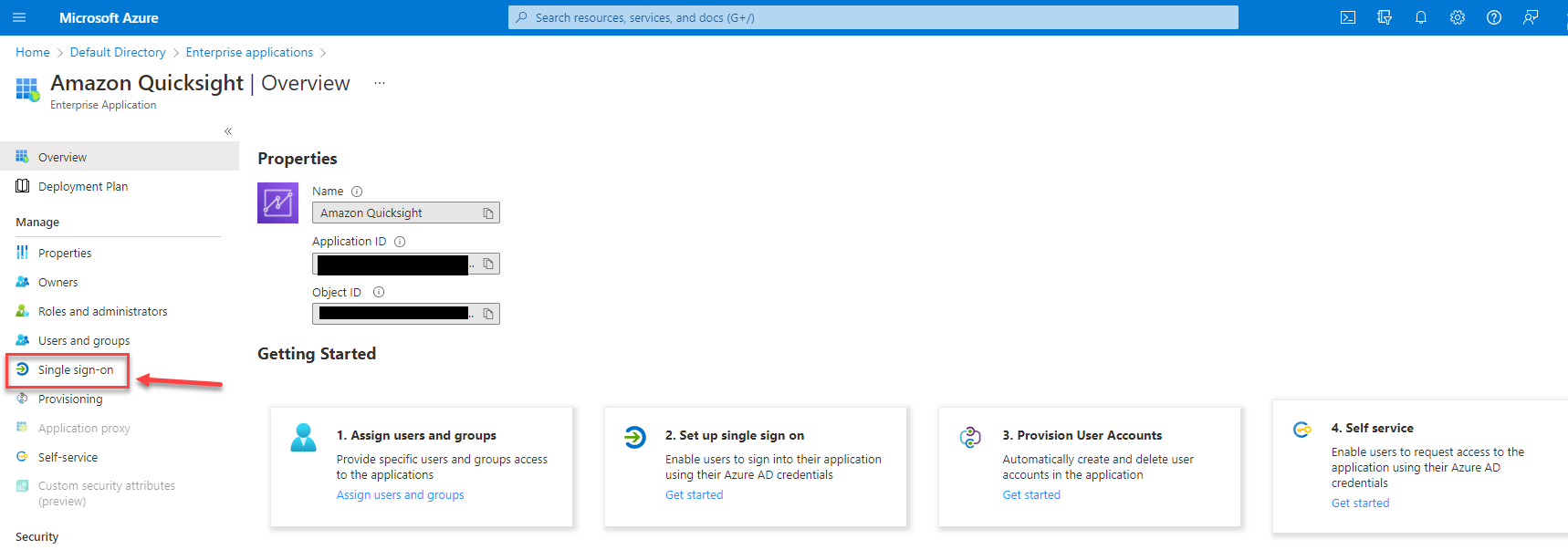Navigate to Enterprise applications breadcrumb
1568x550 pixels.
tap(249, 52)
